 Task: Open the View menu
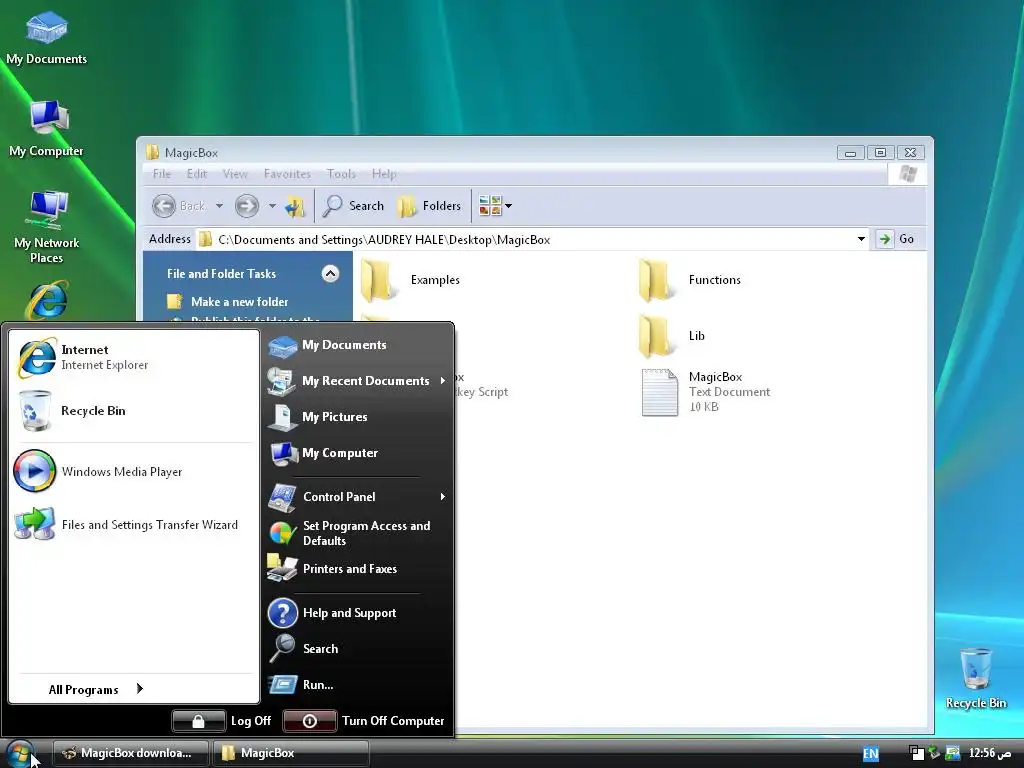tap(235, 174)
